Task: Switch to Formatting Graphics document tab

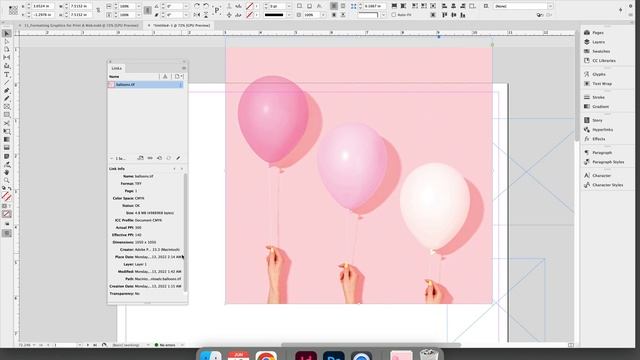Action: tap(81, 25)
